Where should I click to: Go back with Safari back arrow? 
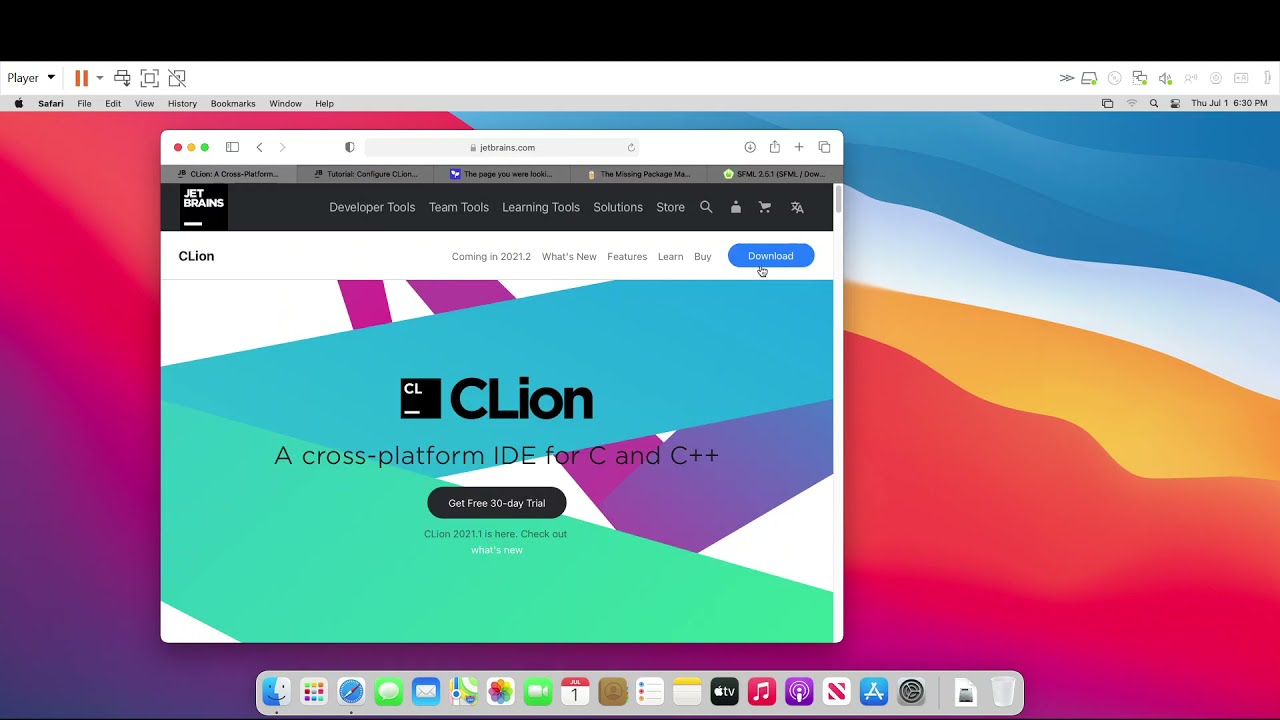click(259, 147)
